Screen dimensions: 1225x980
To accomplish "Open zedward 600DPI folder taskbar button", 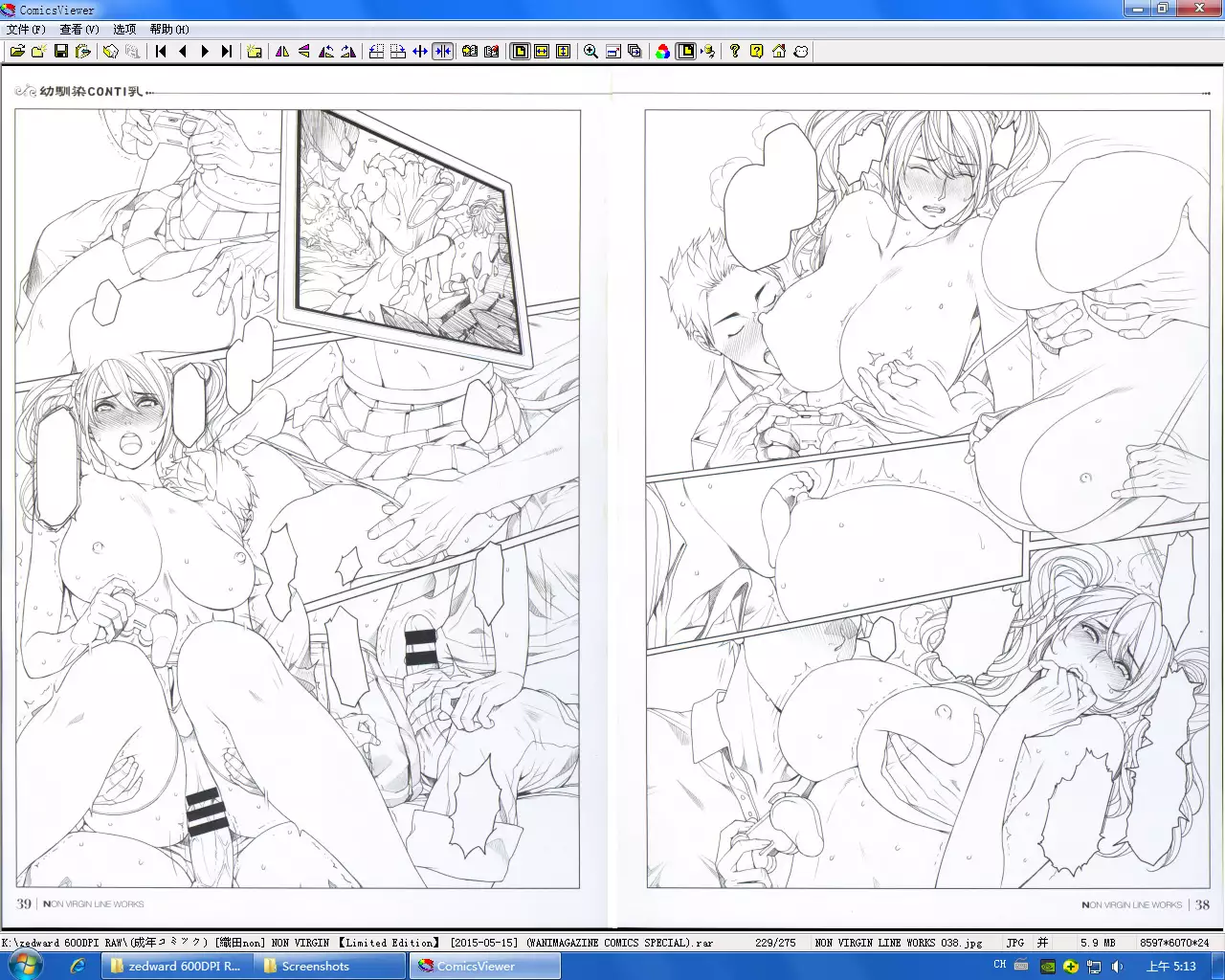I will (x=175, y=967).
